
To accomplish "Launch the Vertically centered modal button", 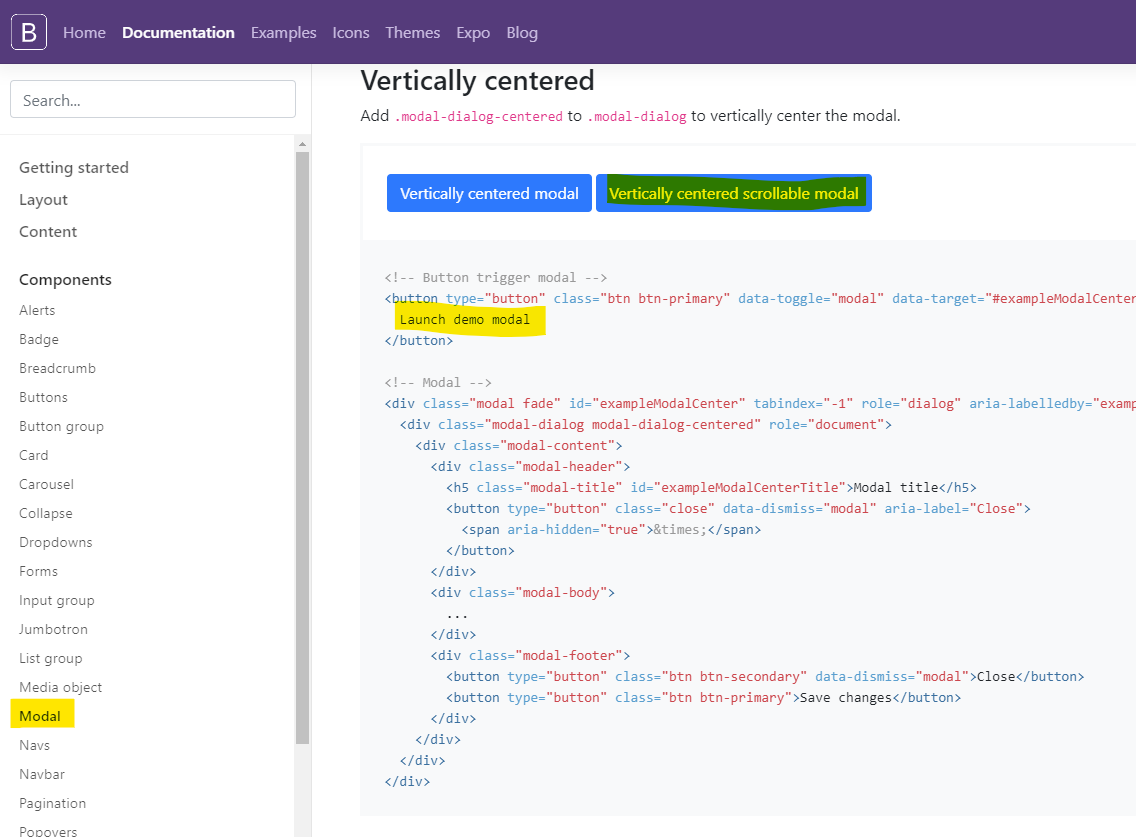I will (x=489, y=193).
